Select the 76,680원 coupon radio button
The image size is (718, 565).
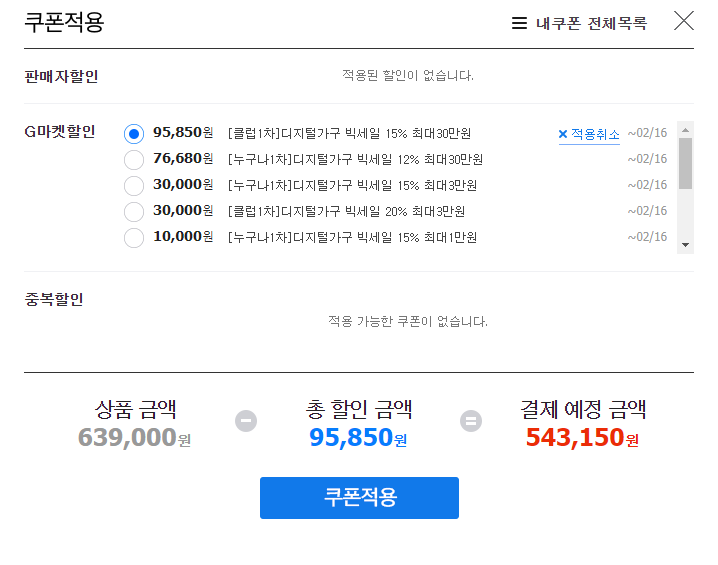click(134, 160)
